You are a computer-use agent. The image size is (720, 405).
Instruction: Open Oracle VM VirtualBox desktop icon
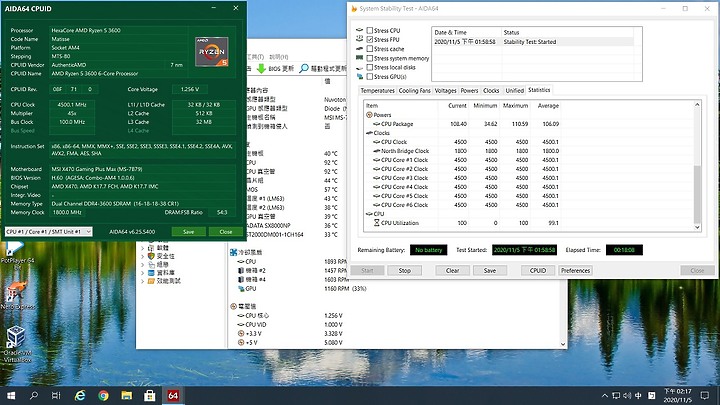pyautogui.click(x=16, y=344)
